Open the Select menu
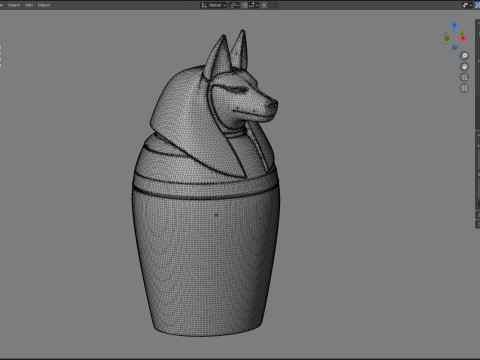 14,5
